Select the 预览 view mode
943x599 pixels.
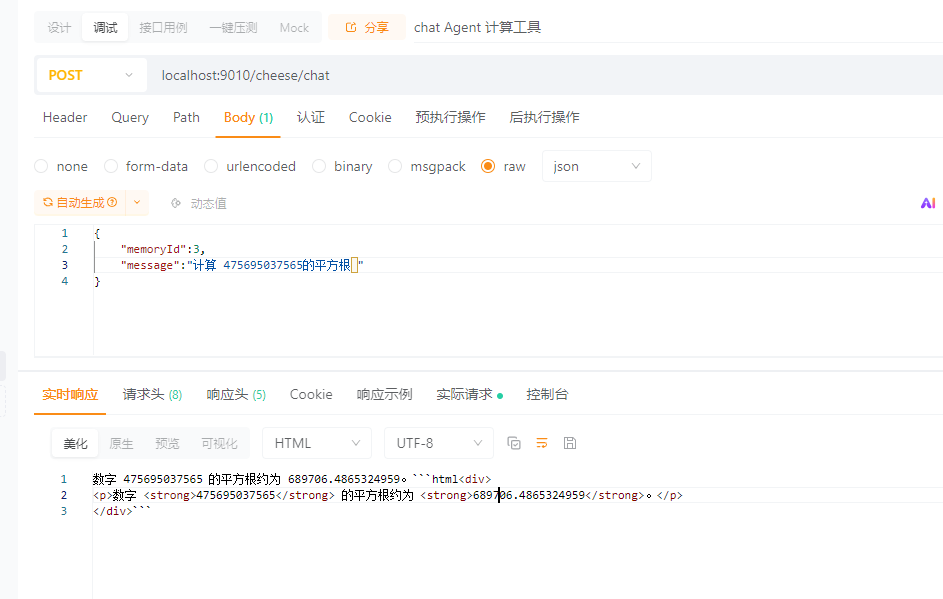(167, 444)
